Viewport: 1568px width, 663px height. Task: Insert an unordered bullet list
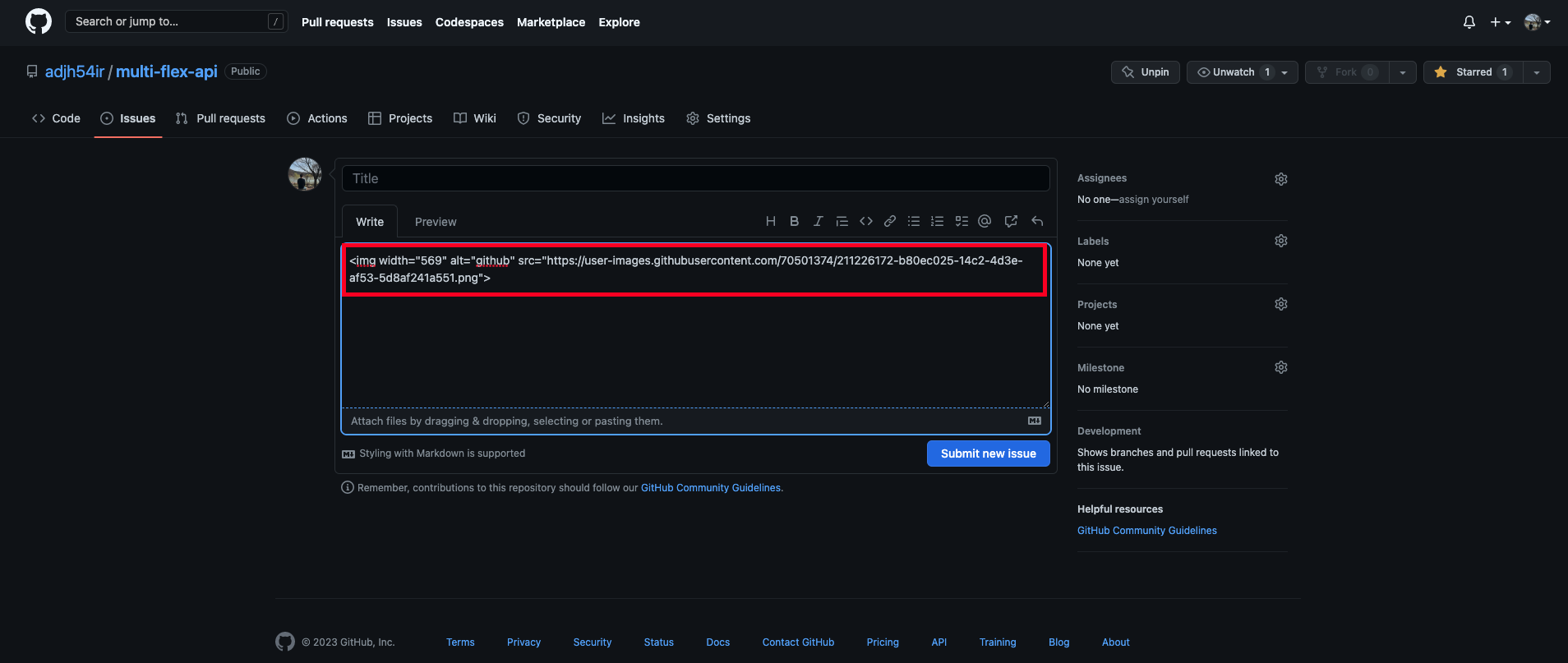tap(913, 221)
